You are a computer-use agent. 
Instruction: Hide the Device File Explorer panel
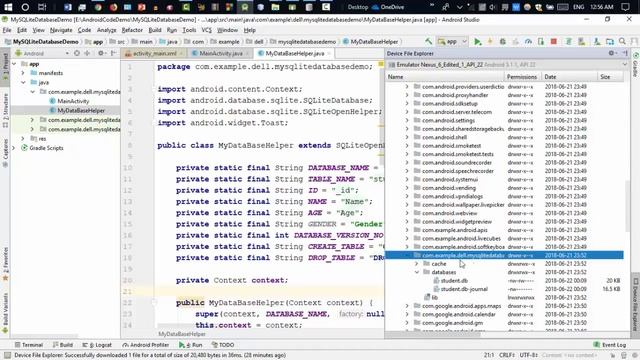[x=625, y=53]
